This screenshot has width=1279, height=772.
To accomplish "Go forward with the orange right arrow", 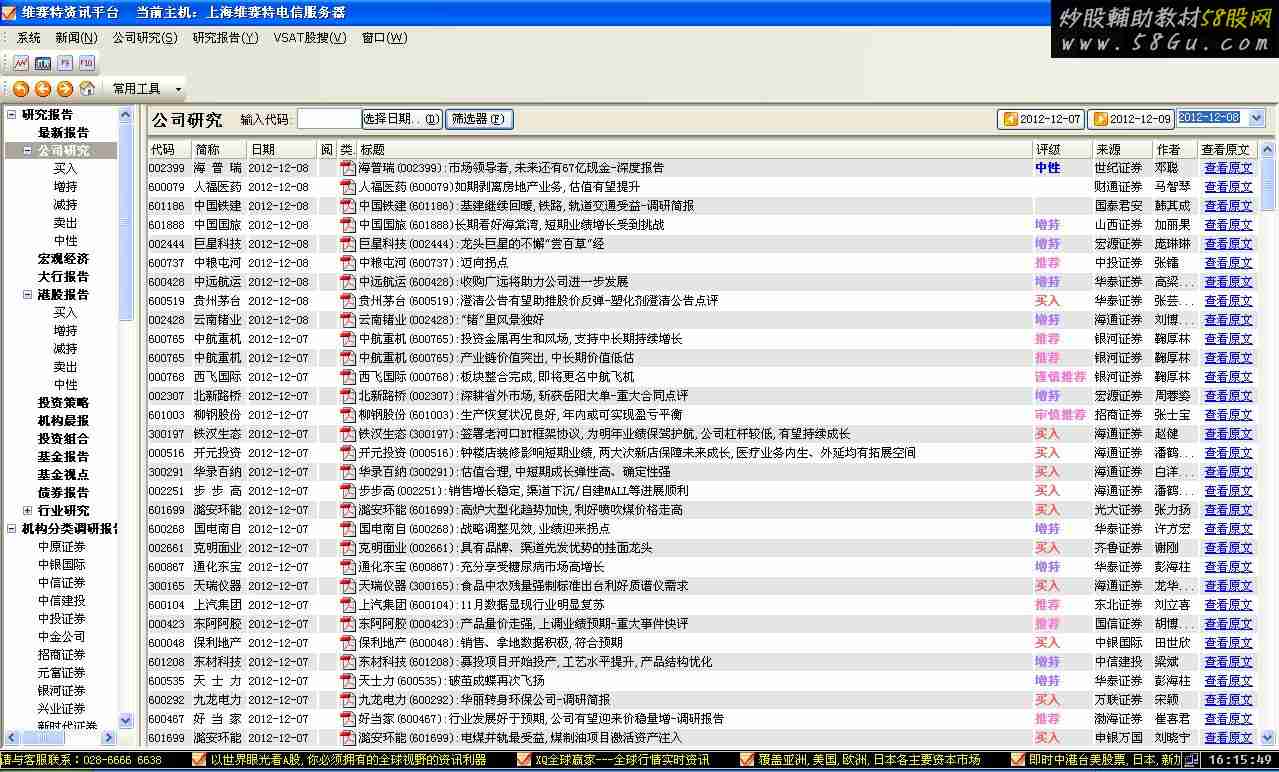I will point(65,89).
